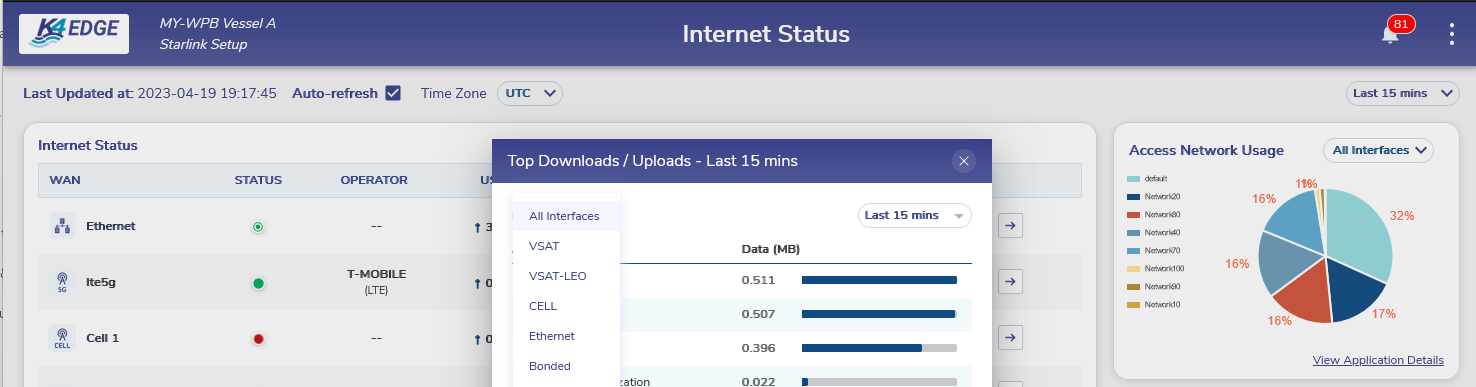This screenshot has height=387, width=1476.
Task: Toggle the Auto-refresh checkbox
Action: (393, 93)
